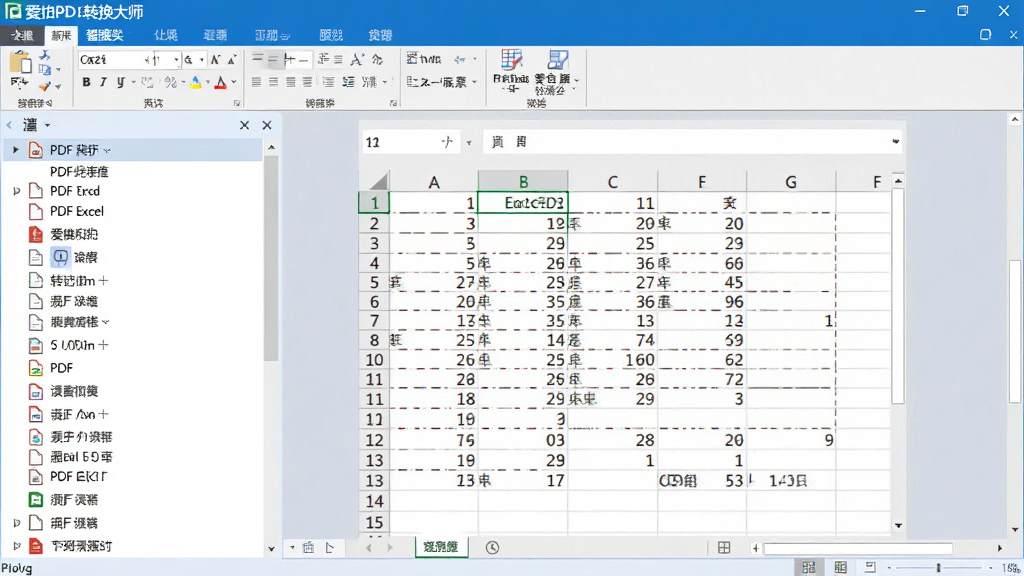Click the decrease font size icon
This screenshot has height=576, width=1024.
point(231,59)
